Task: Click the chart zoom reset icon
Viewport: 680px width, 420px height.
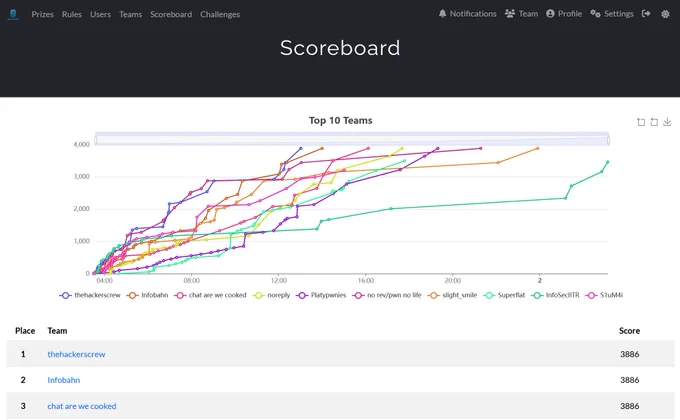Action: pos(654,122)
